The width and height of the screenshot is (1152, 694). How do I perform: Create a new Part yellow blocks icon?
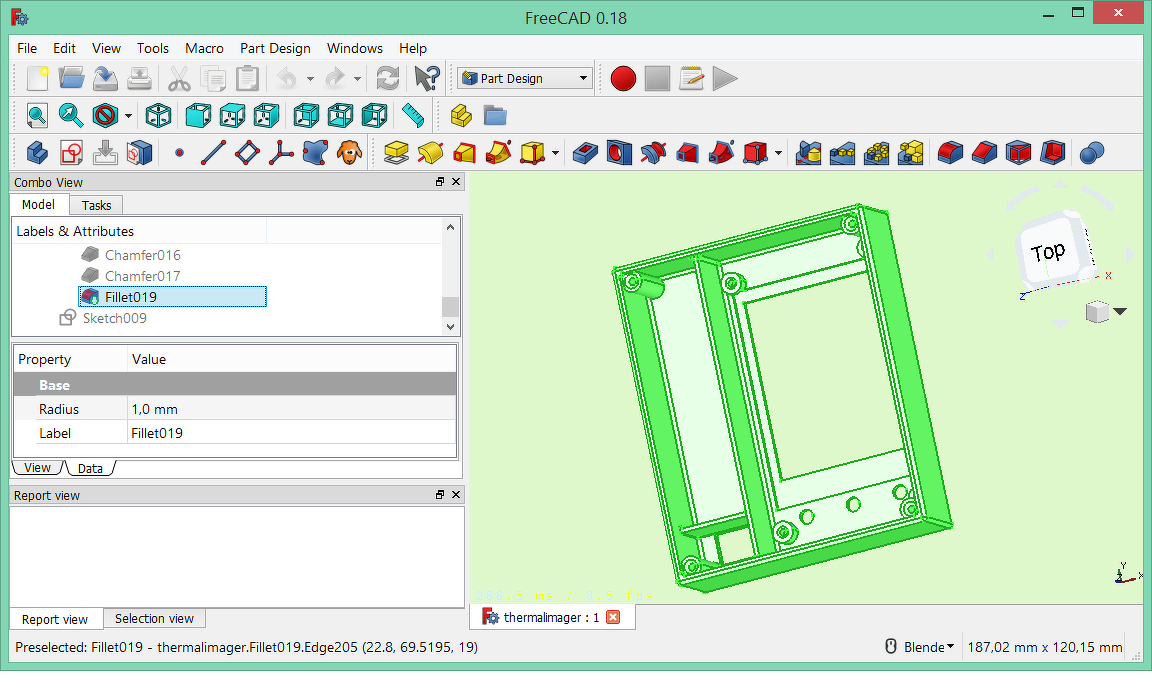point(461,115)
